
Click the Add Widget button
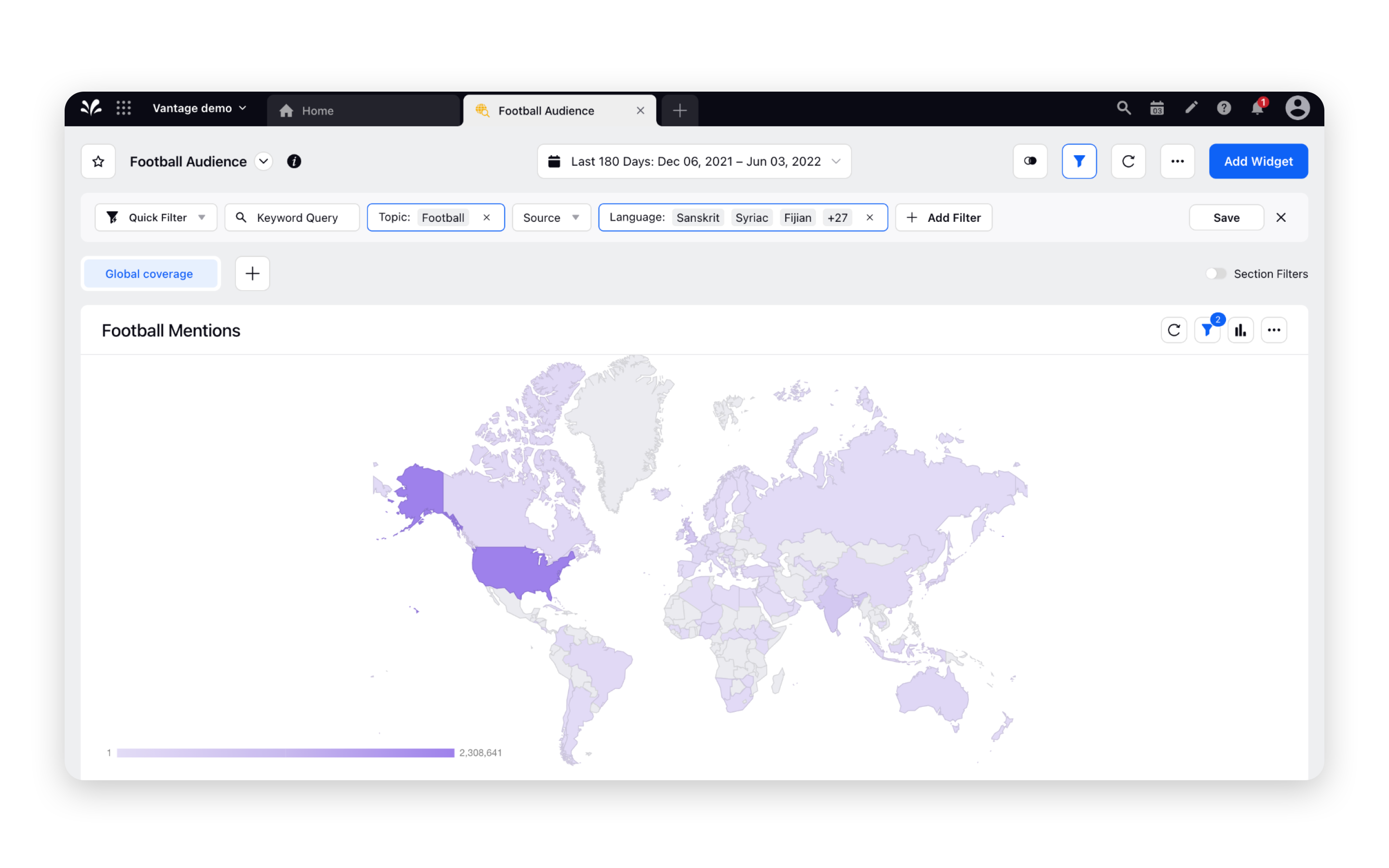coord(1258,162)
